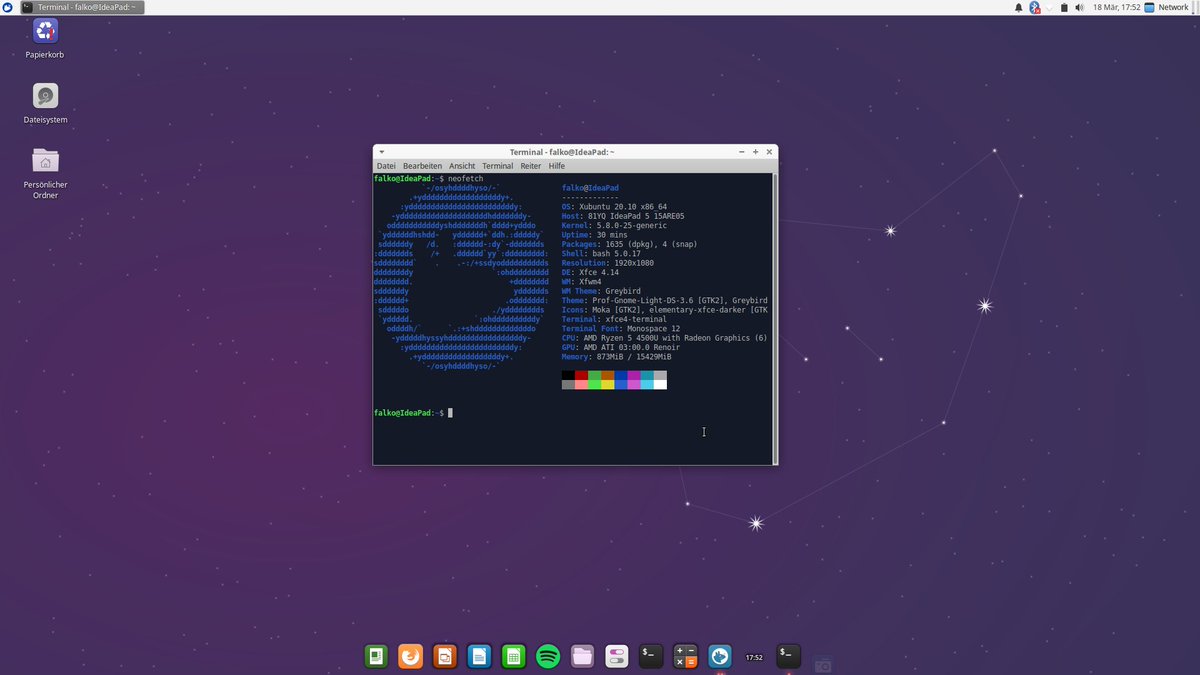Click the 'Resolution: 1920x1080' line
The image size is (1200, 675).
(x=608, y=263)
